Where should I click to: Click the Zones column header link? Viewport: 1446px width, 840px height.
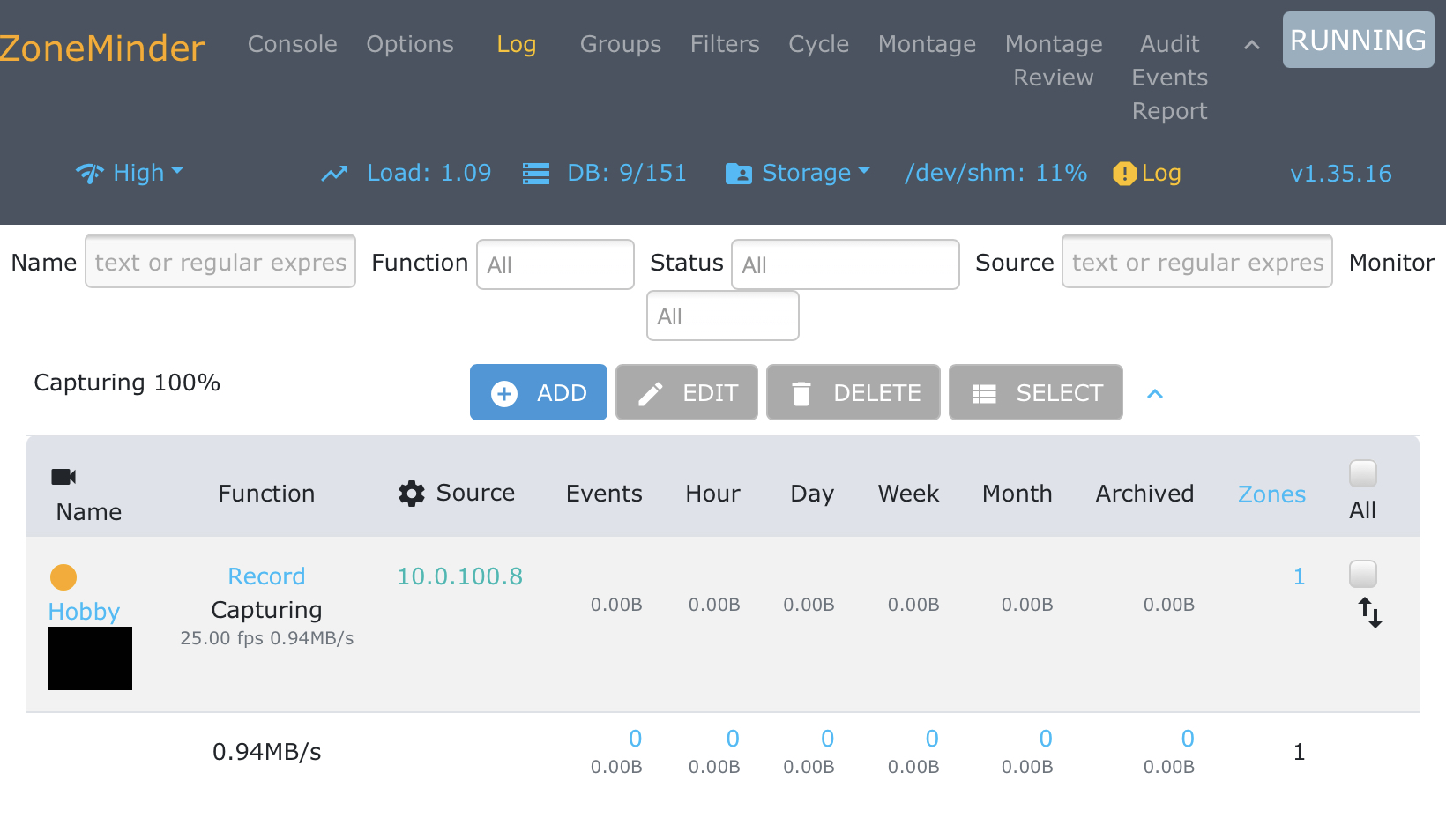1271,494
